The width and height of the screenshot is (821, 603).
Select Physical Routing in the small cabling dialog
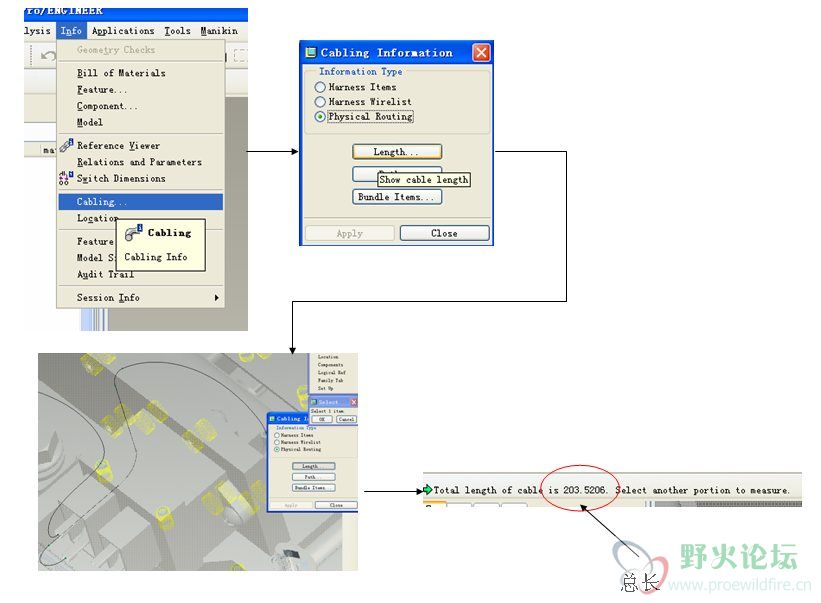(x=277, y=450)
